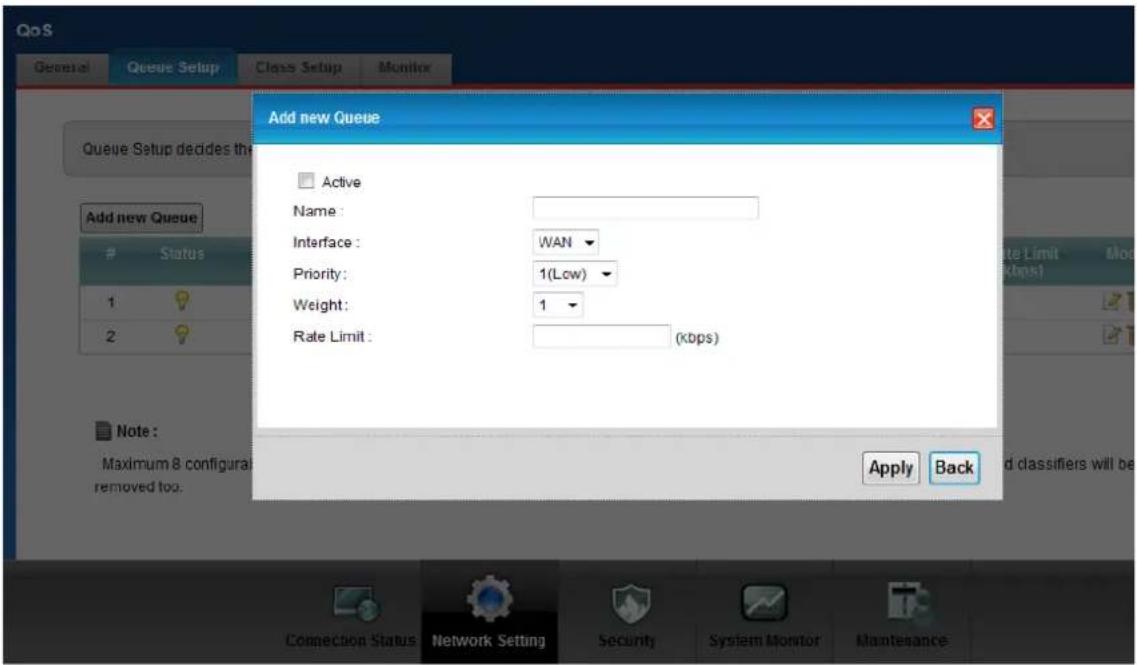Open System Monitor chart icon
The width and height of the screenshot is (1137, 665).
[764, 603]
